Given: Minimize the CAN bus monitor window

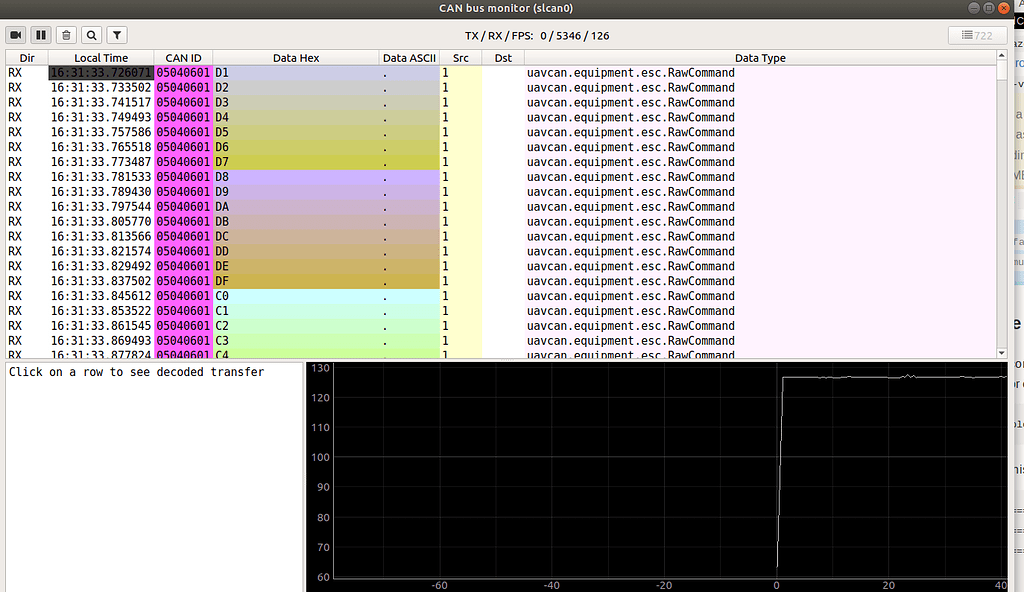Looking at the screenshot, I should (x=974, y=8).
